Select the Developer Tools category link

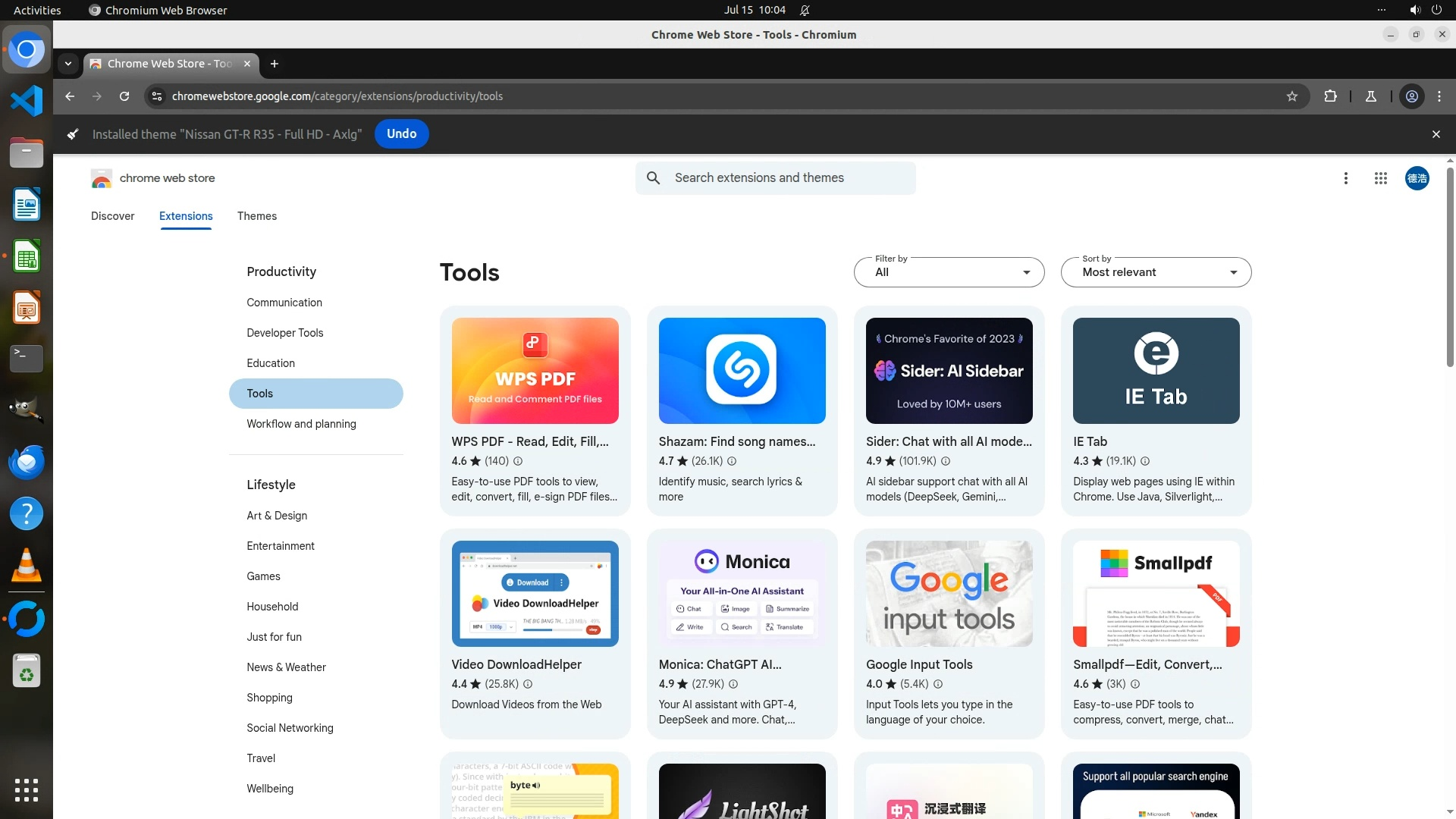click(x=284, y=333)
